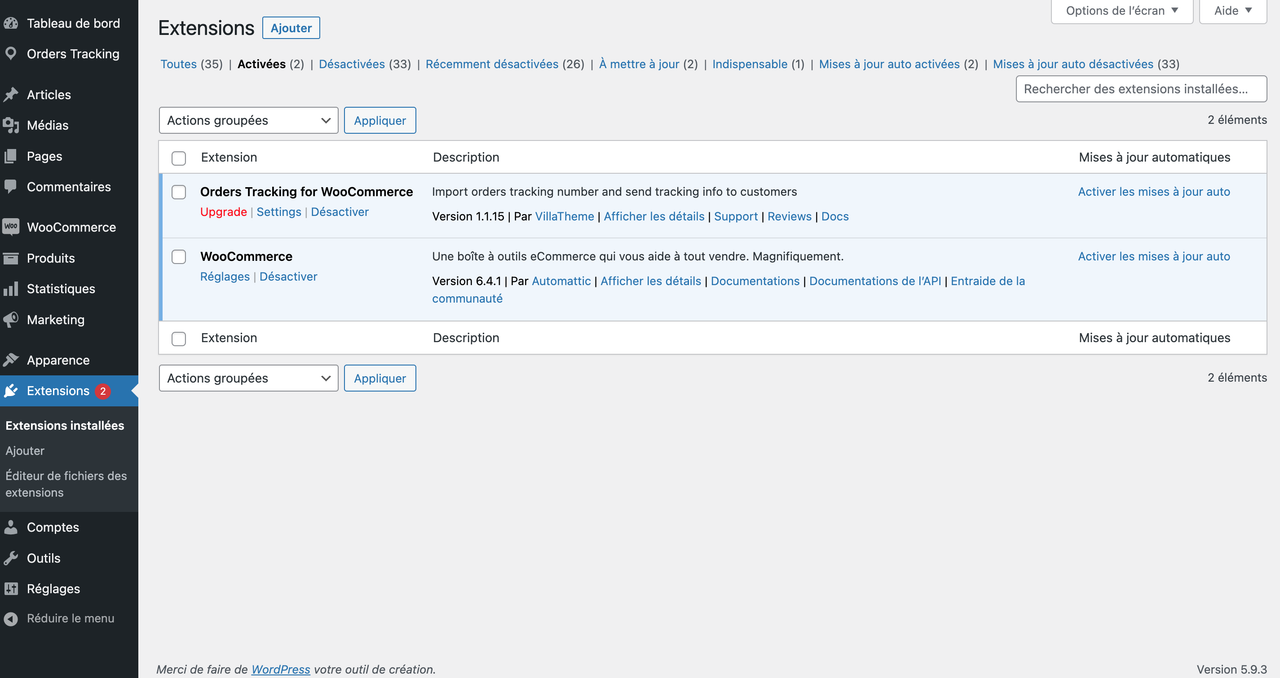Click the Statistiques bar chart icon
1280x678 pixels.
pyautogui.click(x=11, y=289)
